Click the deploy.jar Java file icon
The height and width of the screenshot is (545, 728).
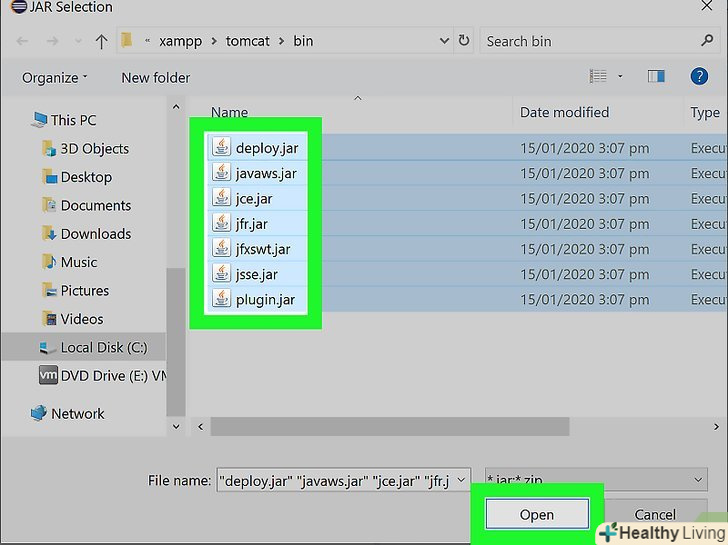(221, 147)
